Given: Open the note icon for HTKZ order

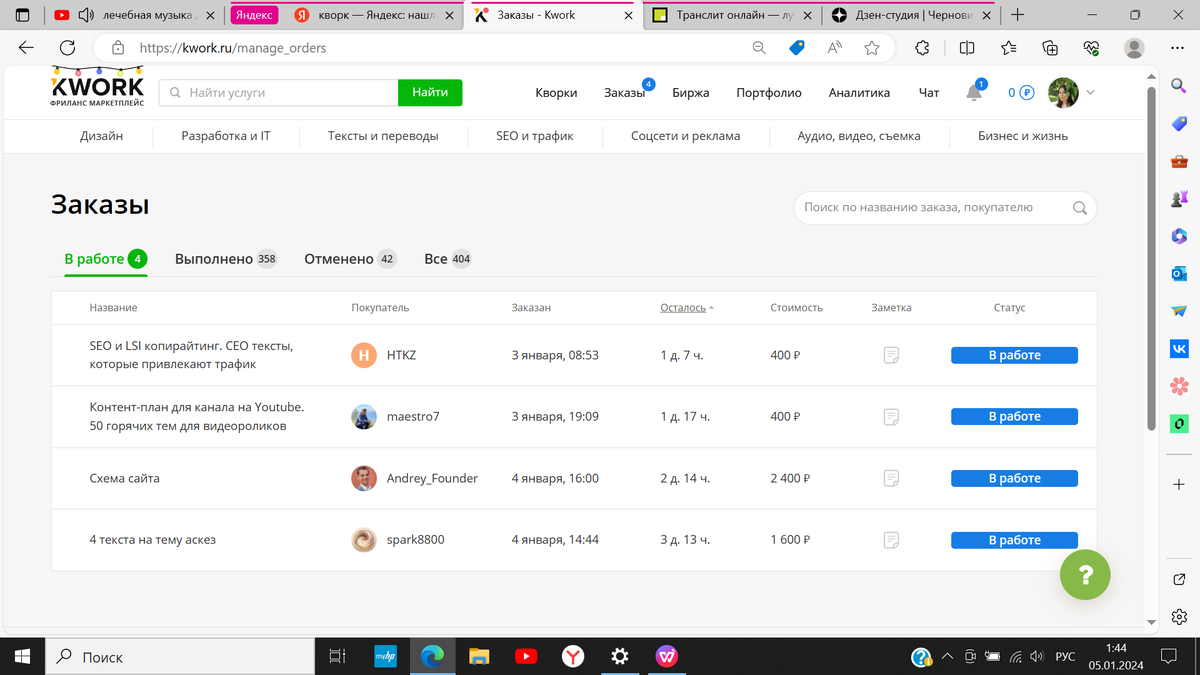Looking at the screenshot, I should click(892, 355).
